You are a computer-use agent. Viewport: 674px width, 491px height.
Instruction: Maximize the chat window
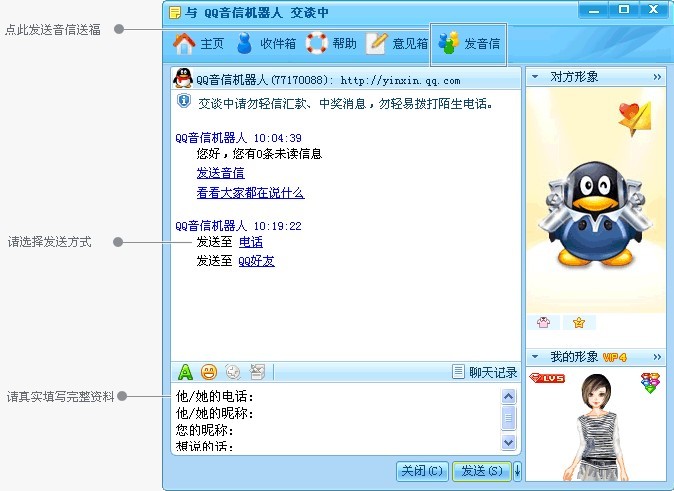point(624,10)
